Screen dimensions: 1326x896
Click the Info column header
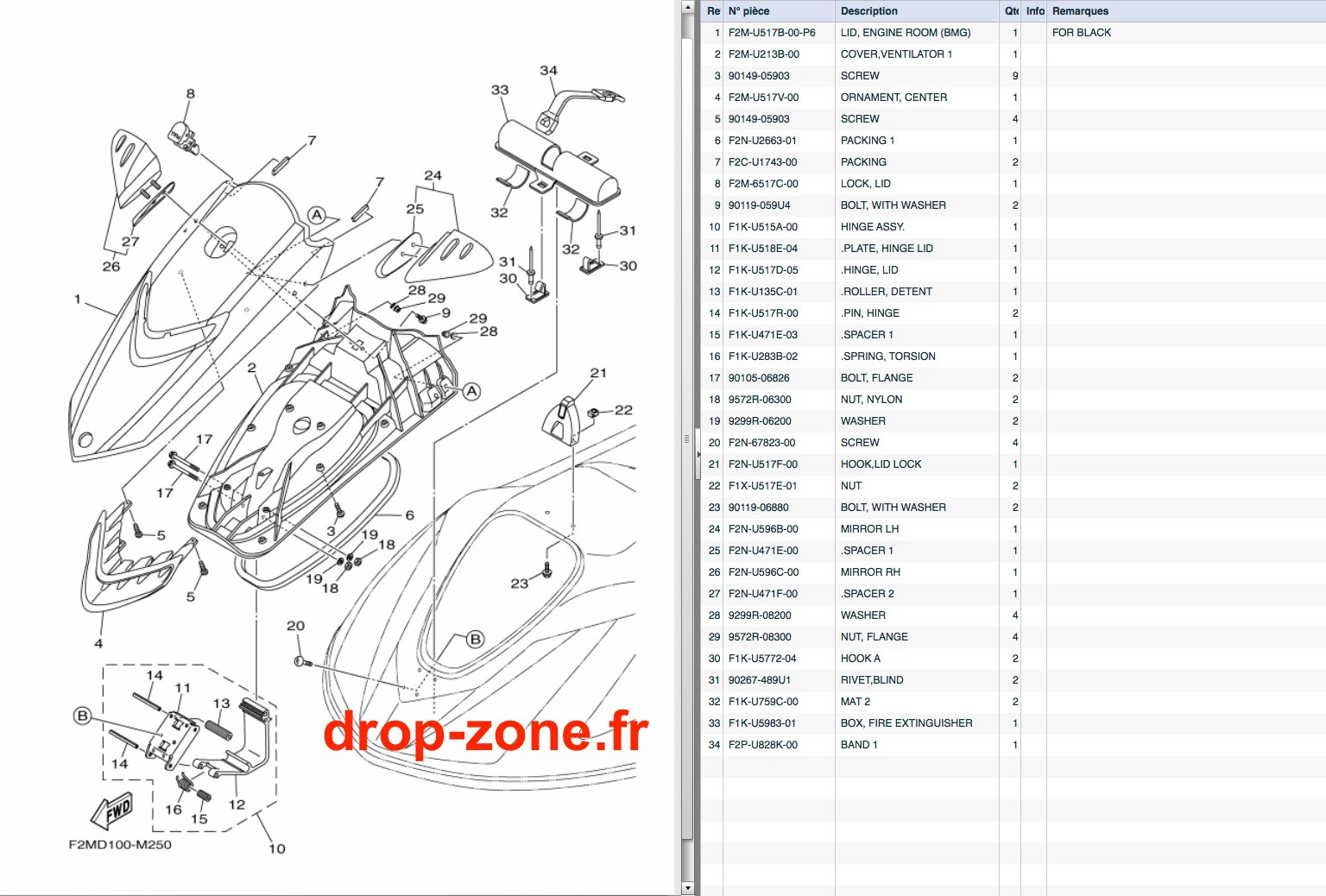point(1034,11)
